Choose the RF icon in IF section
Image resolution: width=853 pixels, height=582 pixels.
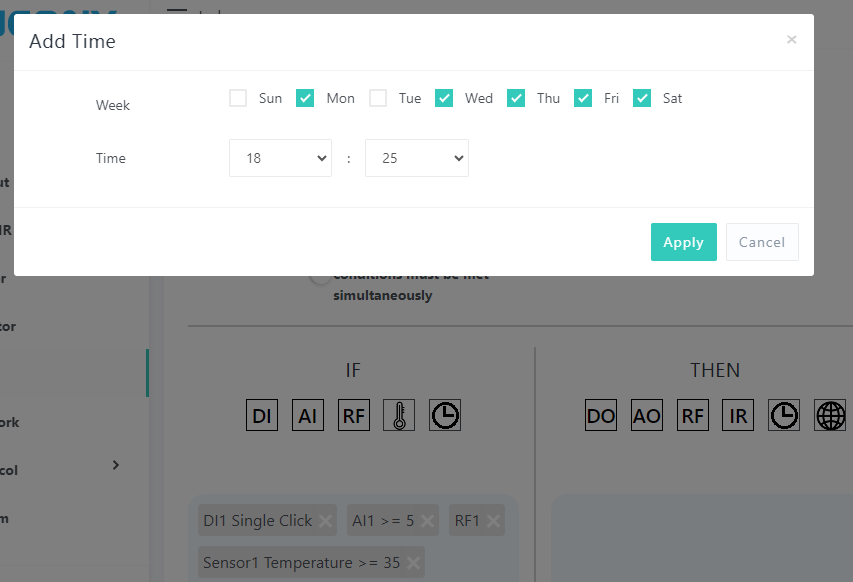point(354,416)
